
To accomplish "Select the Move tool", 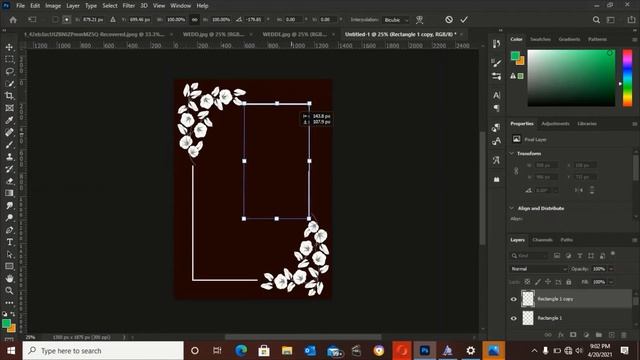I will (x=9, y=47).
